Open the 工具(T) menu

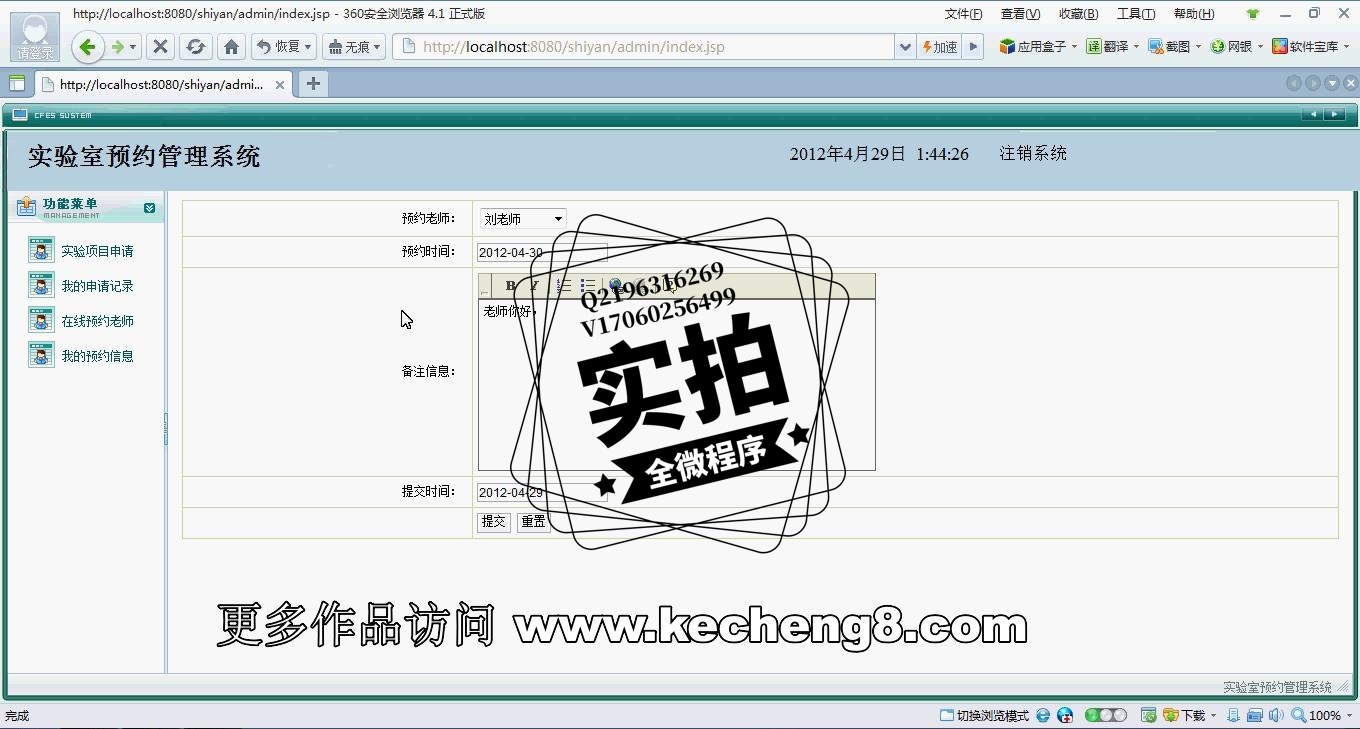coord(1136,14)
